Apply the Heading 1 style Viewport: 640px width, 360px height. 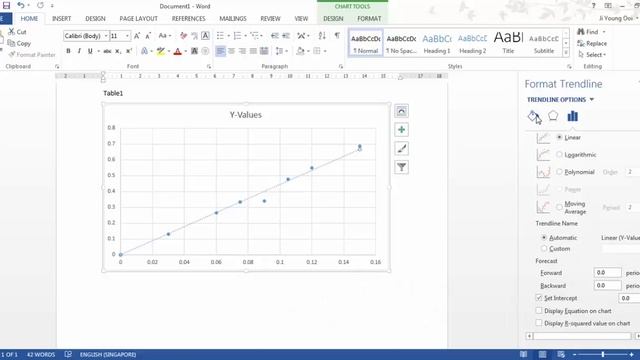point(437,43)
